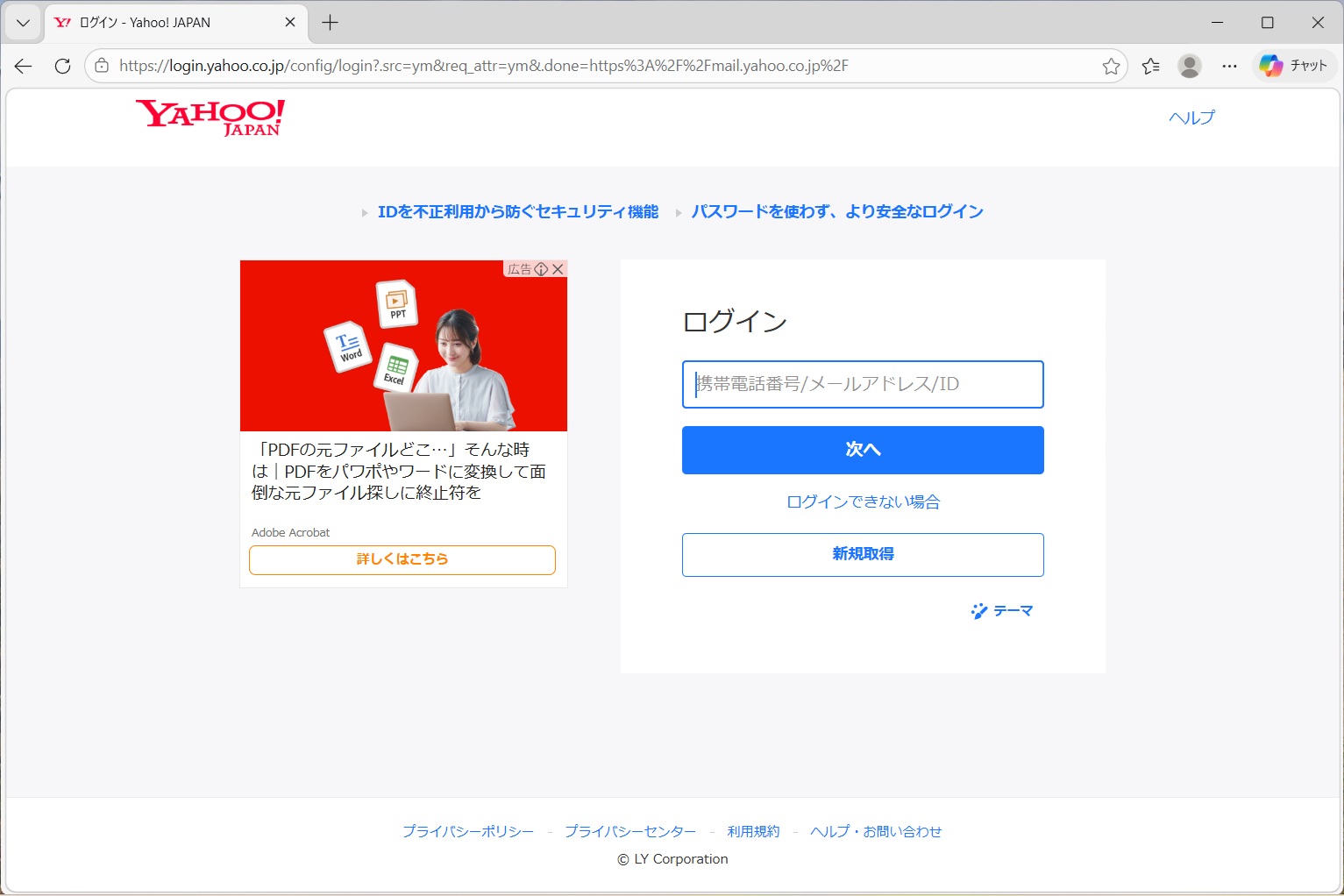The width and height of the screenshot is (1344, 896).
Task: Open Copilot チャット in the browser toolbar
Action: point(1293,65)
